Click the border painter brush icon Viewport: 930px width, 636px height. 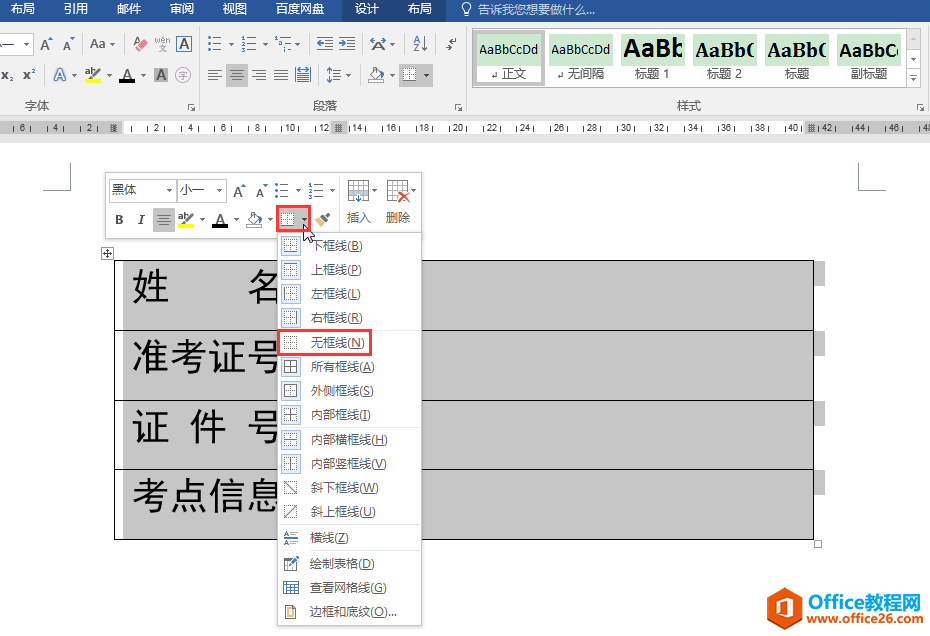click(323, 220)
